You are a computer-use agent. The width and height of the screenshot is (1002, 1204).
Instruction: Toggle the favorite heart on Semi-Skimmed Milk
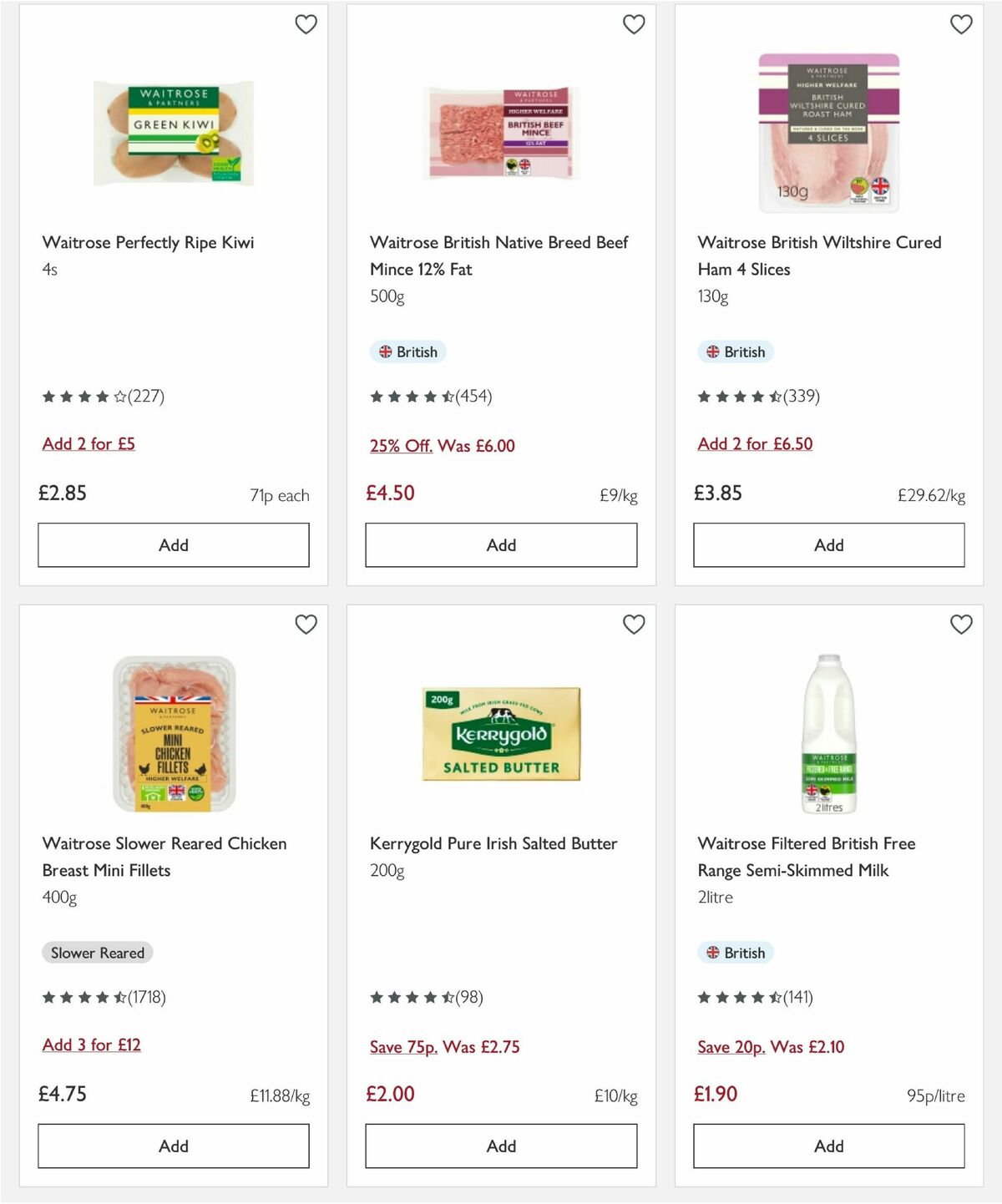(x=961, y=624)
